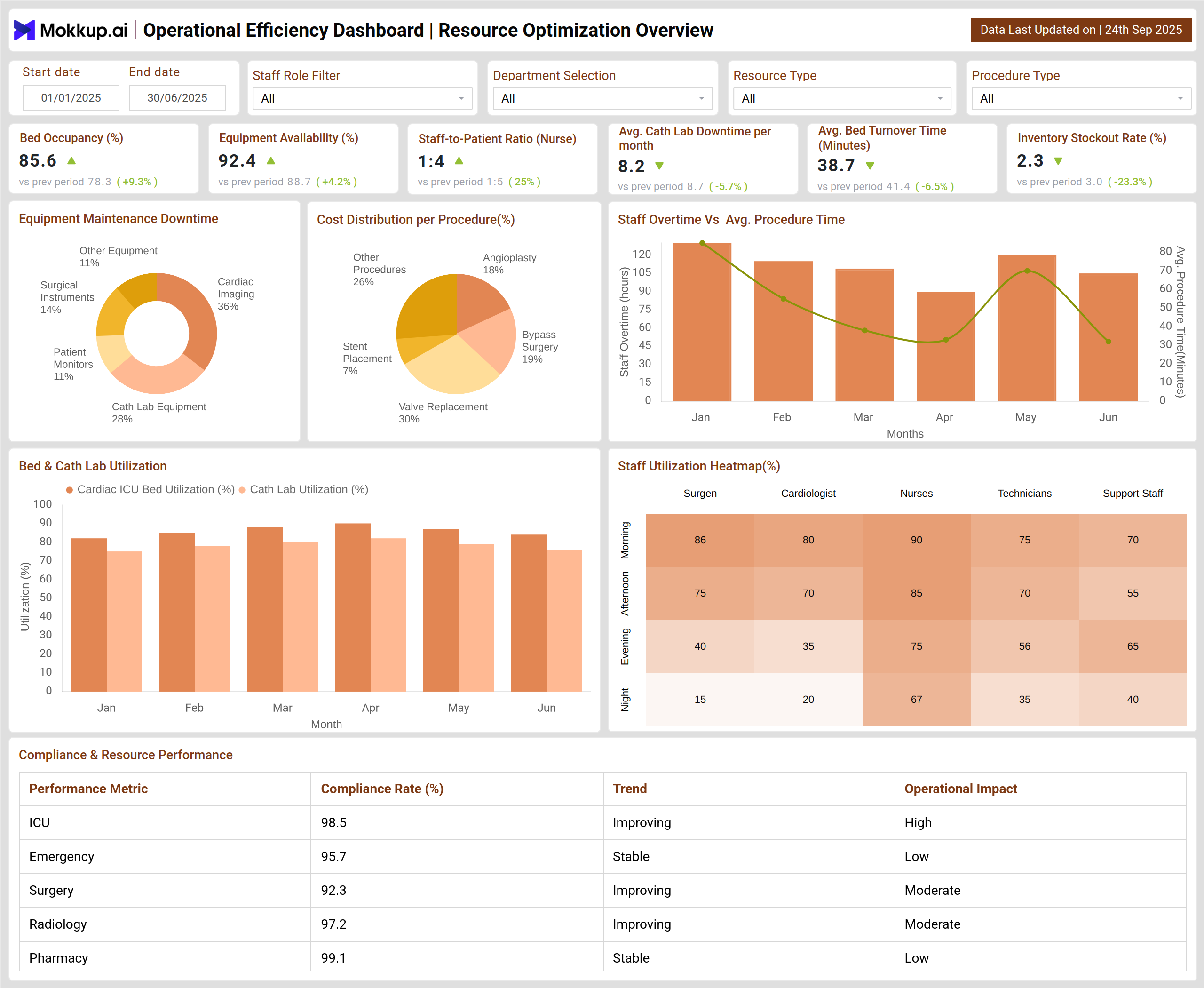This screenshot has width=1204, height=988.
Task: Click the Inventory Stockout Rate value 2.3
Action: coord(1030,161)
